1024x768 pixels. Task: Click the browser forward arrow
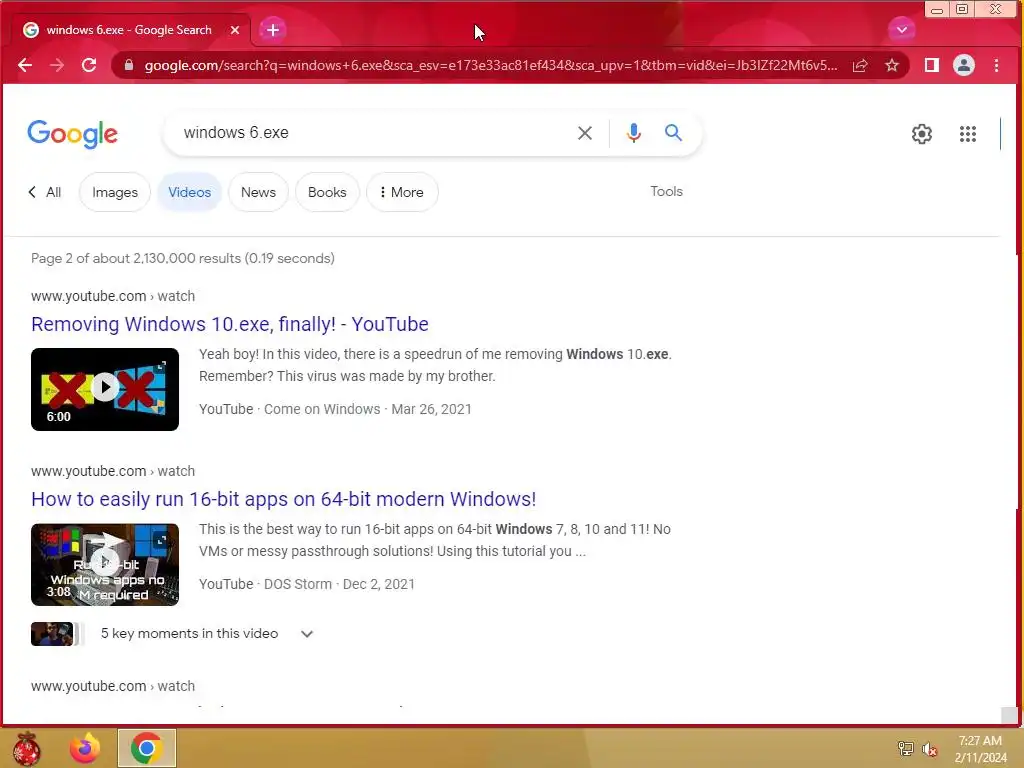point(57,65)
